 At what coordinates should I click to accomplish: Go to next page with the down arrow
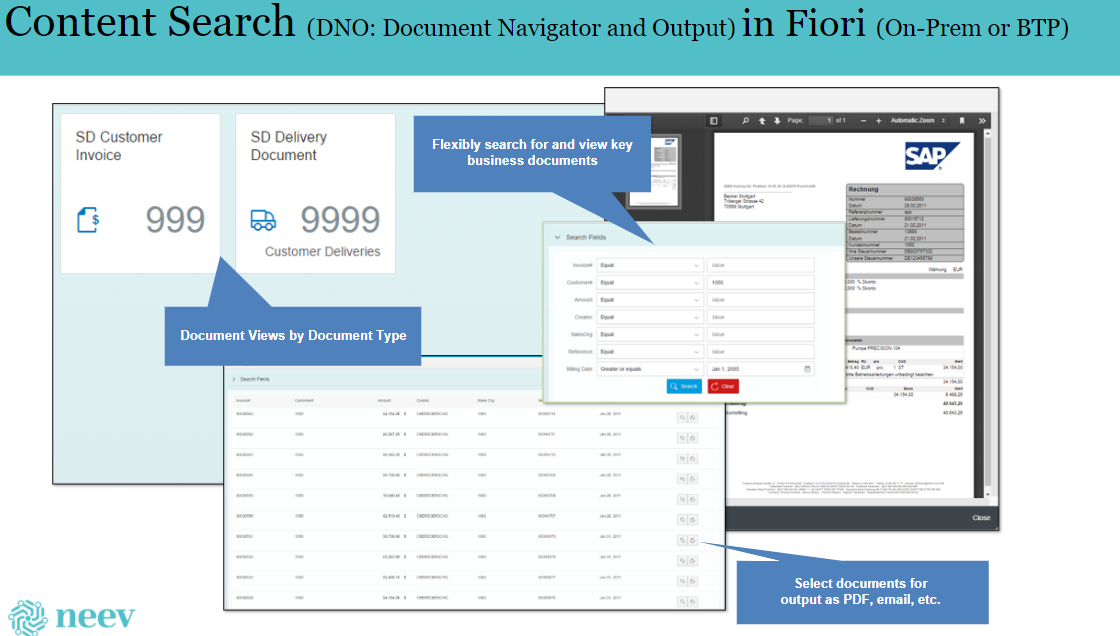point(777,121)
